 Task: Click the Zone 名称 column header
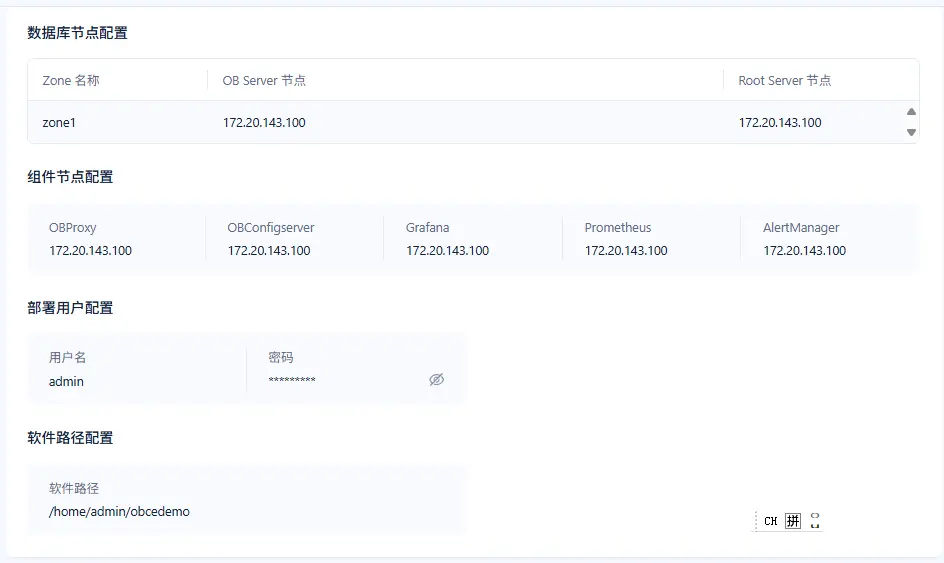(71, 80)
